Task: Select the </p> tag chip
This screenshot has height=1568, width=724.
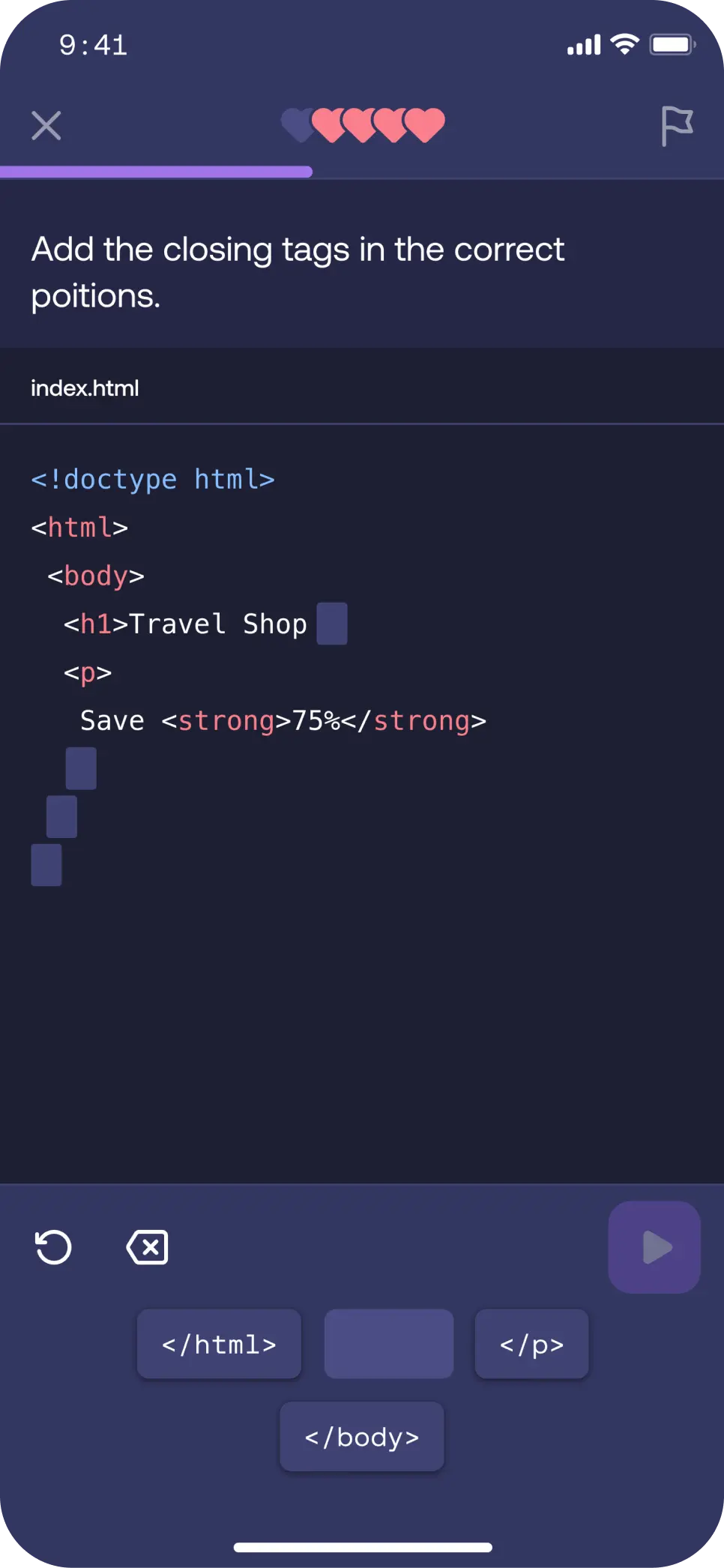Action: [x=531, y=1345]
